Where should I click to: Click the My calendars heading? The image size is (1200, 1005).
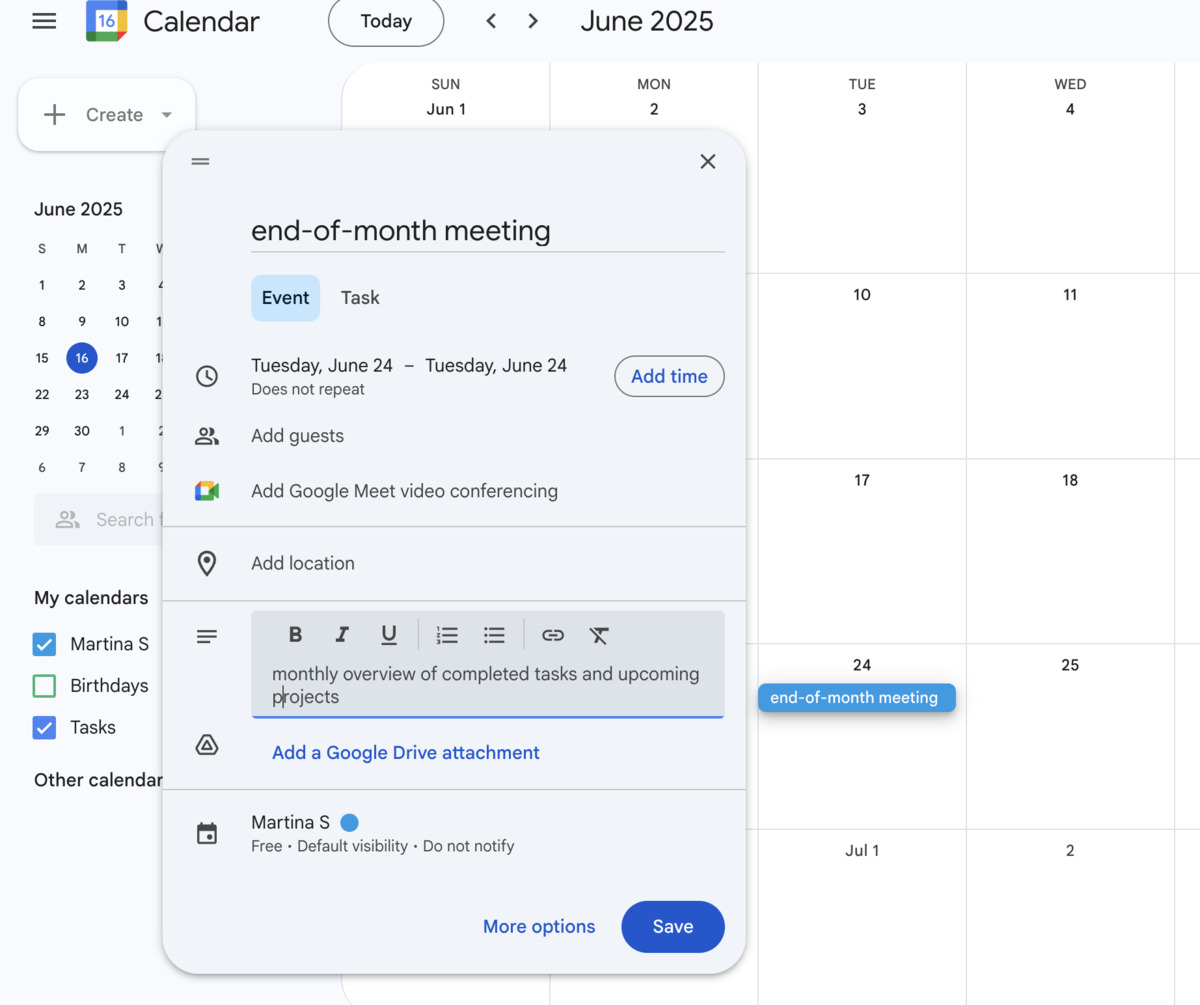91,598
